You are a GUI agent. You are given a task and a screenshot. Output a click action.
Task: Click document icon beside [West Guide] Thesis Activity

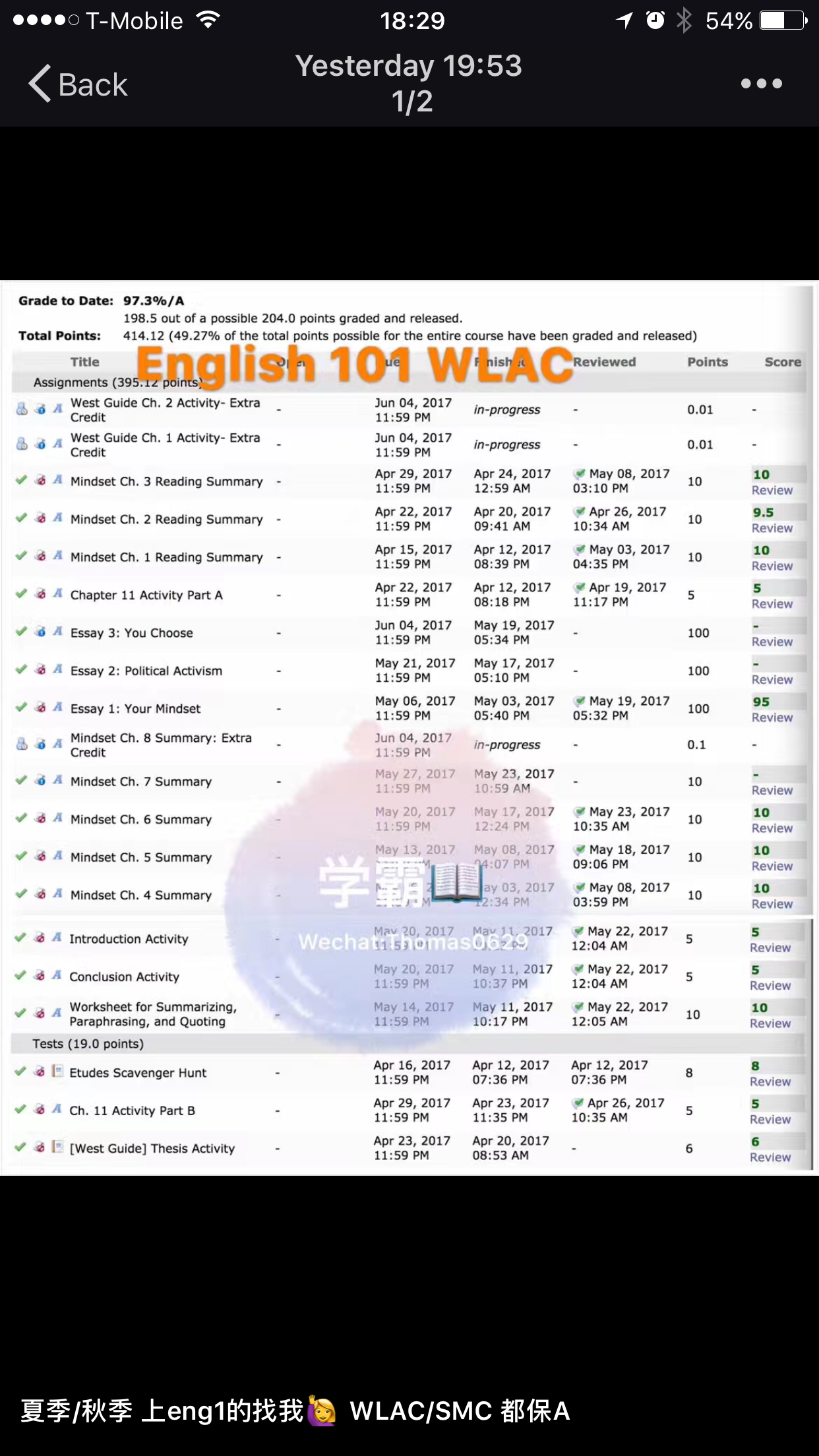click(57, 1147)
